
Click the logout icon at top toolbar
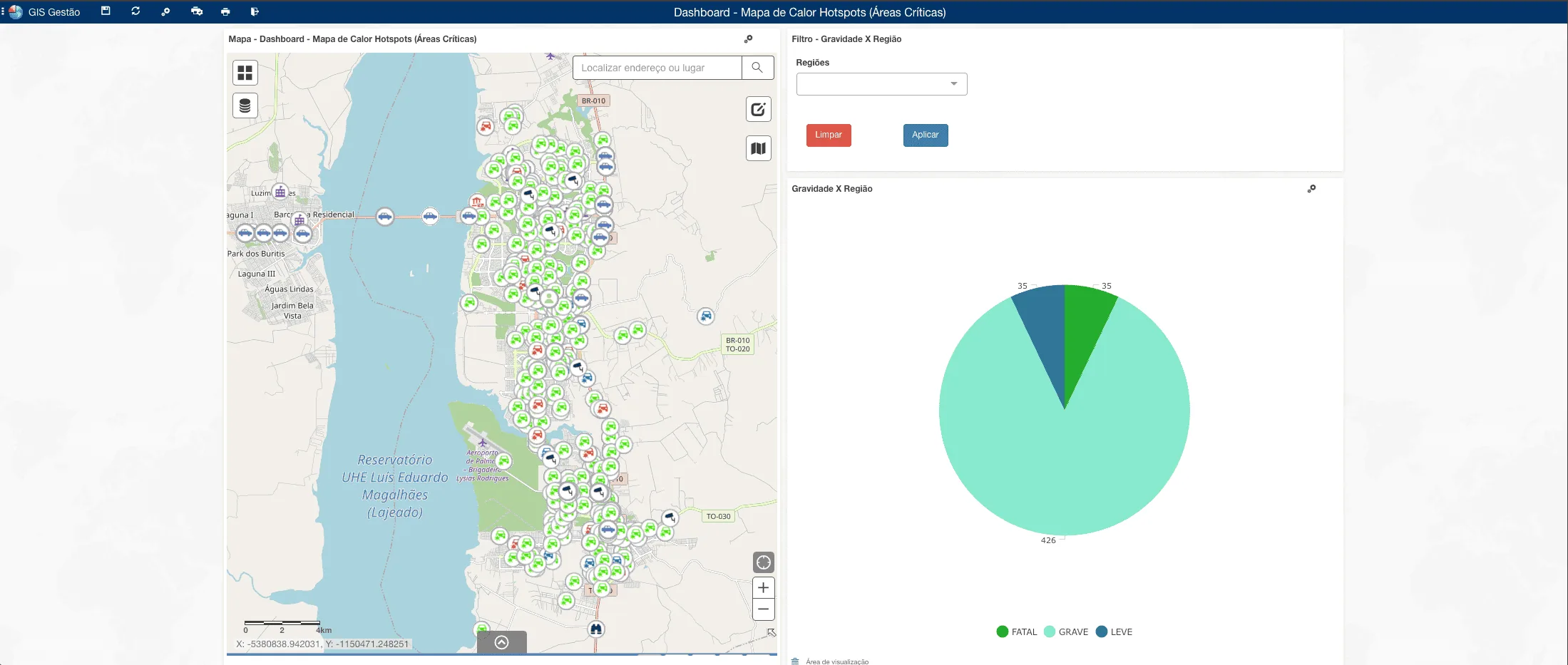(x=255, y=11)
